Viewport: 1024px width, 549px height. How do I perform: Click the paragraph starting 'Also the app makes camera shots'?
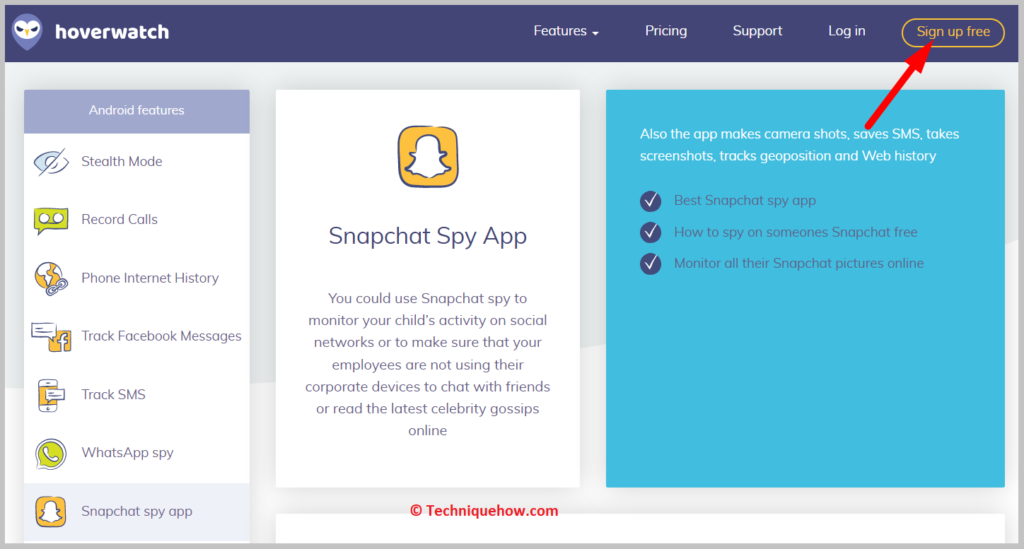click(x=799, y=145)
